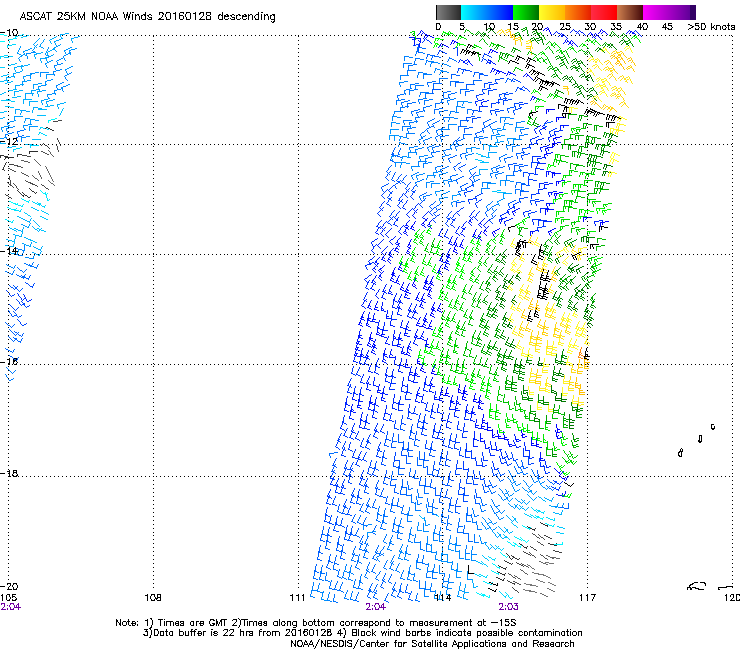This screenshot has height=650, width=740.
Task: Click the '108' longitude axis label
Action: point(152,598)
